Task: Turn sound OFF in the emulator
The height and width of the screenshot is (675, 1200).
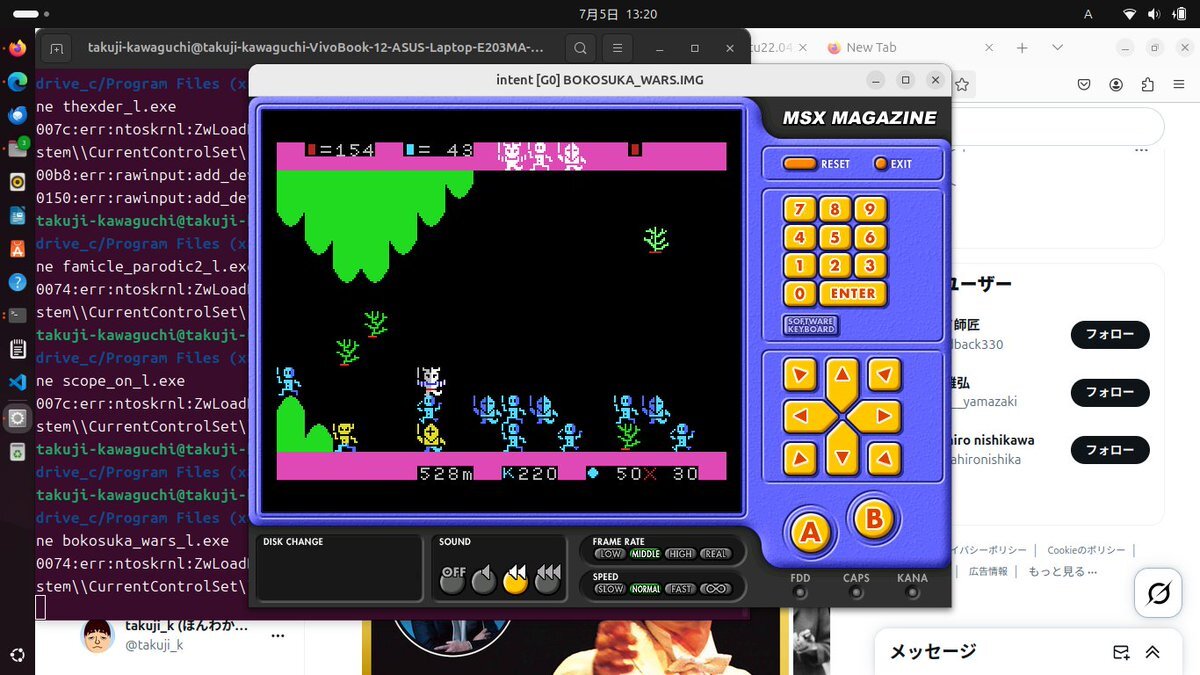Action: [453, 578]
